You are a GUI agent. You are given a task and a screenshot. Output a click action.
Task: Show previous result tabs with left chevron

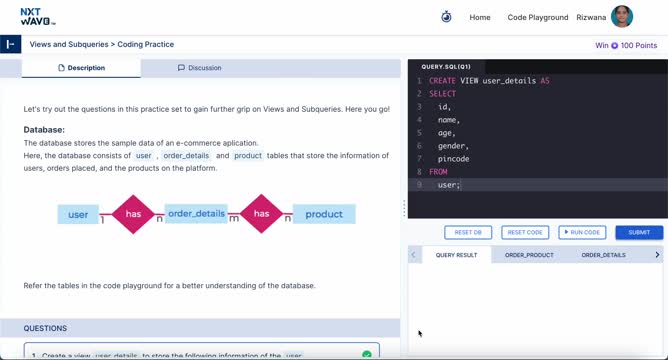(x=413, y=255)
